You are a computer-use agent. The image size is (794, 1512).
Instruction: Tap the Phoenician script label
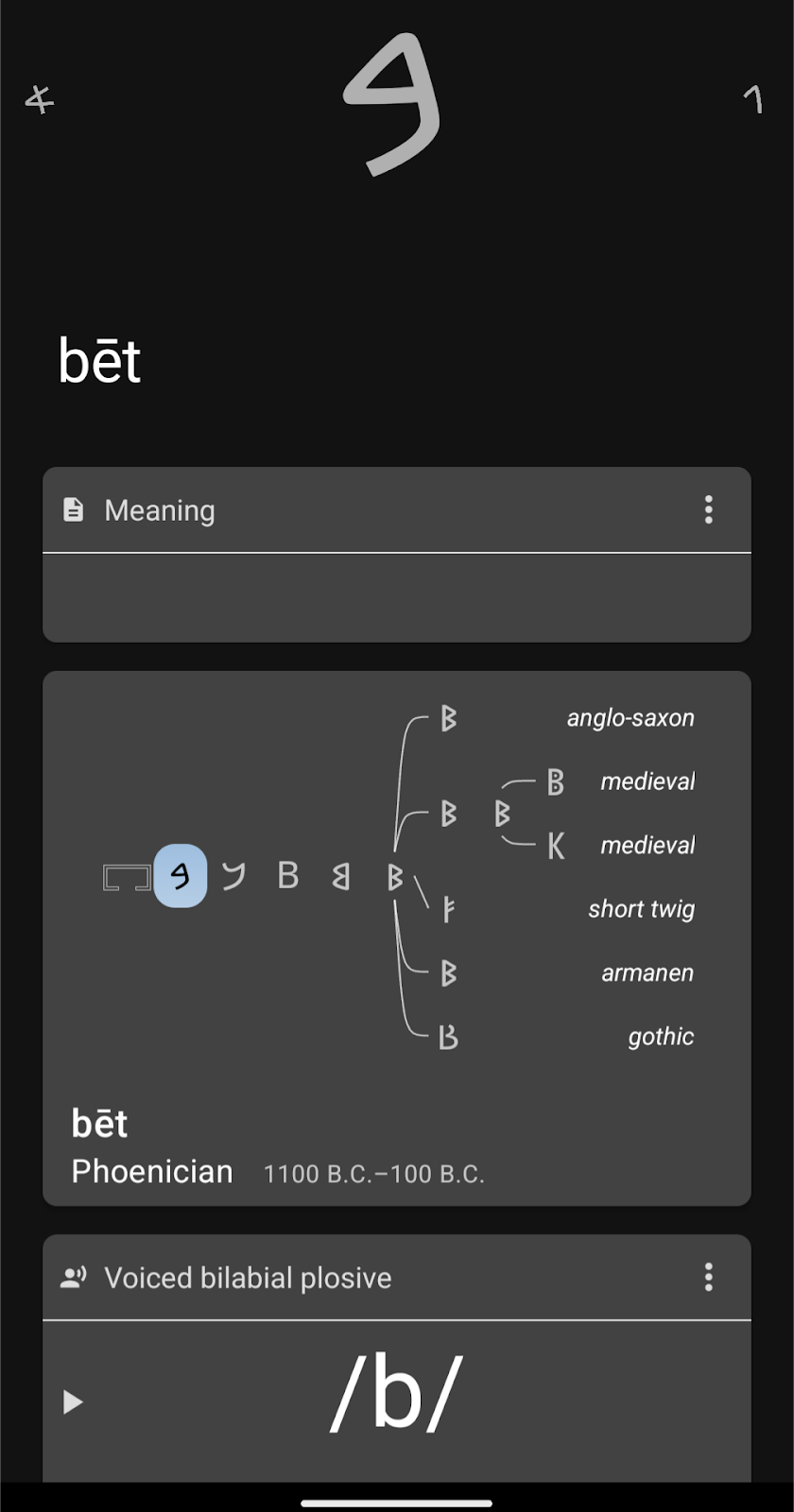[x=152, y=1172]
